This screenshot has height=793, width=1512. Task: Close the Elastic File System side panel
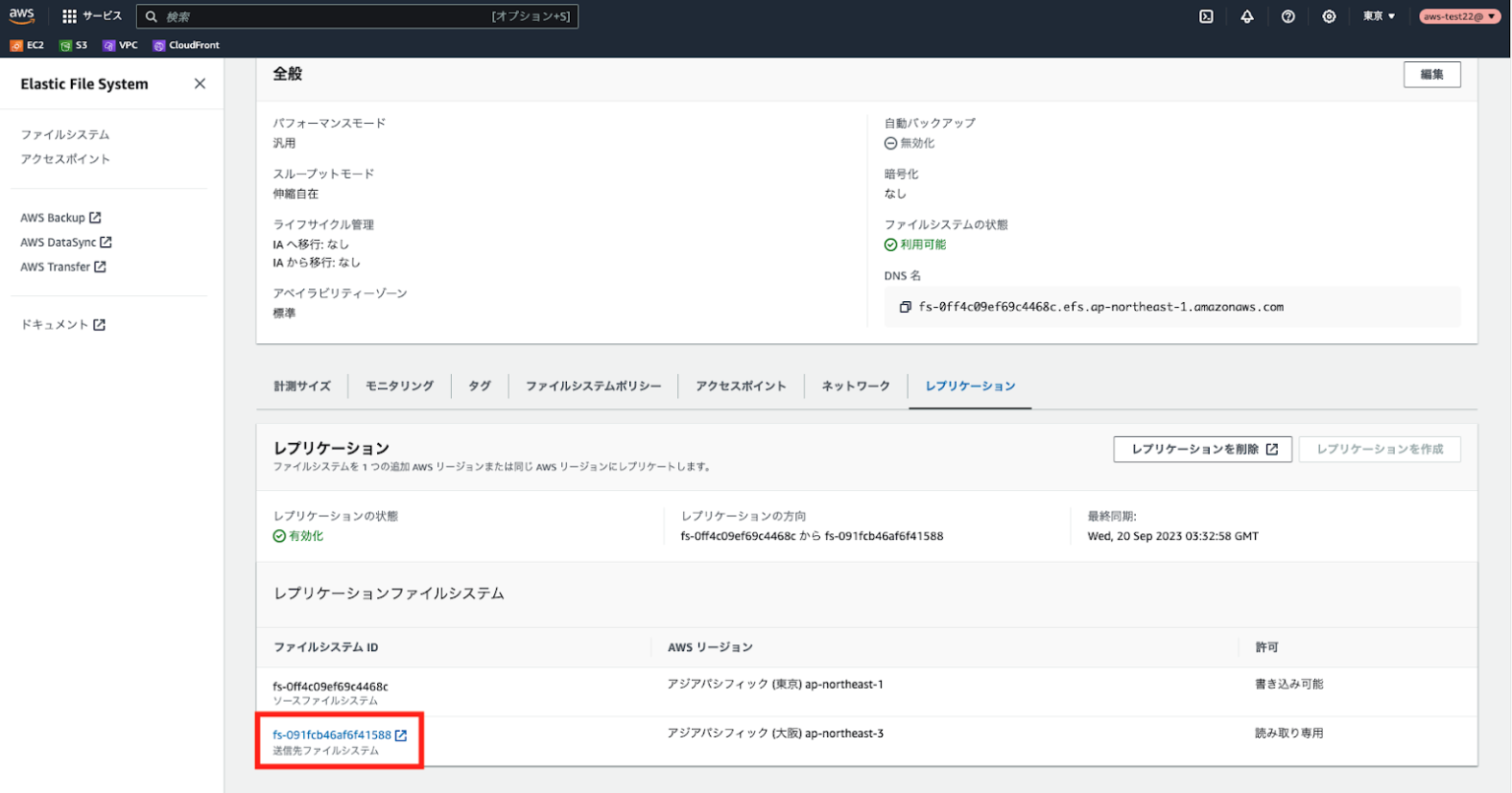[200, 84]
